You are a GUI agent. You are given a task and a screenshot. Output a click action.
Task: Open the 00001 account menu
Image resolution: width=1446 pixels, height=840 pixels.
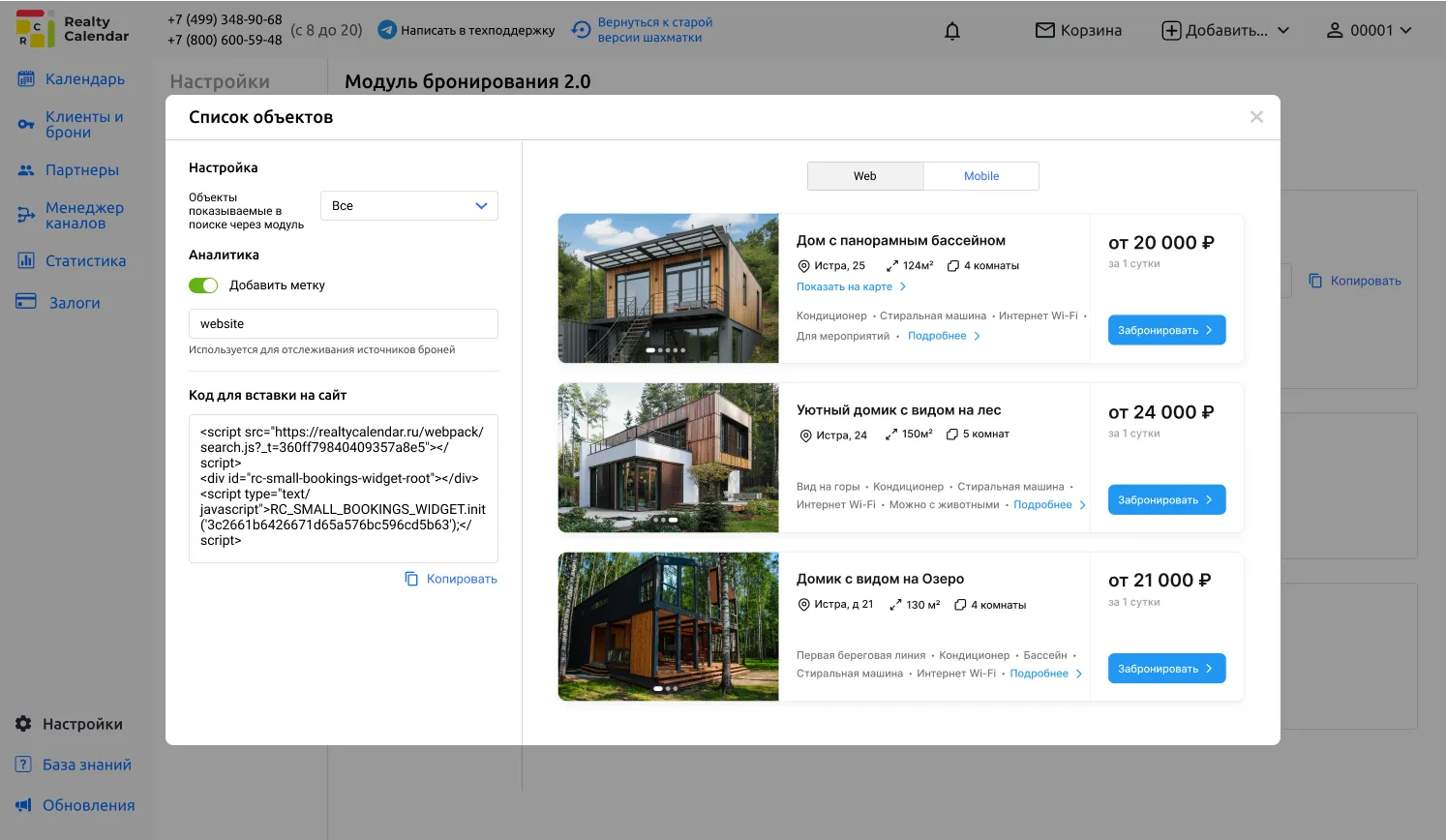click(x=1369, y=30)
